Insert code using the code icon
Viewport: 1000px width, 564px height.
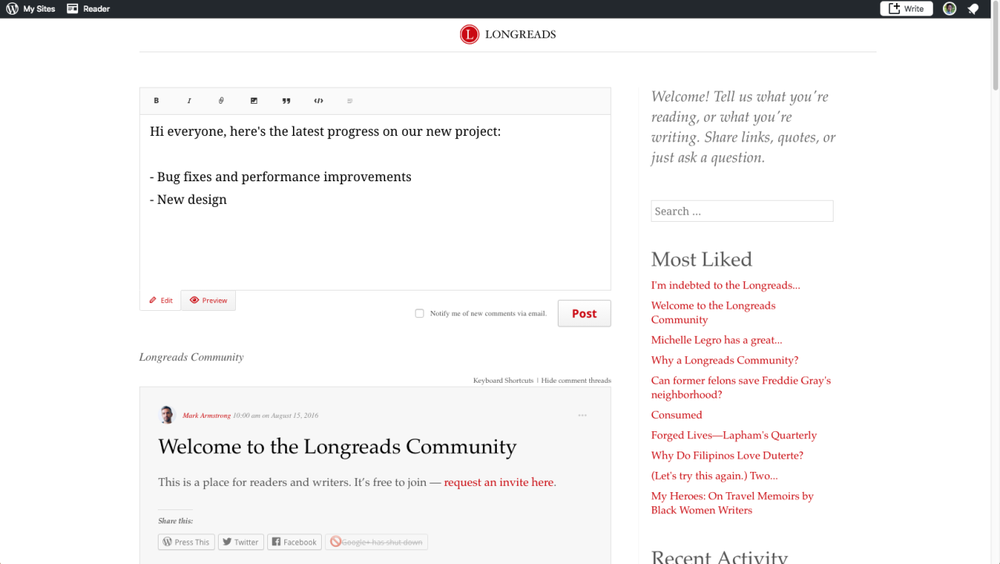pos(318,101)
